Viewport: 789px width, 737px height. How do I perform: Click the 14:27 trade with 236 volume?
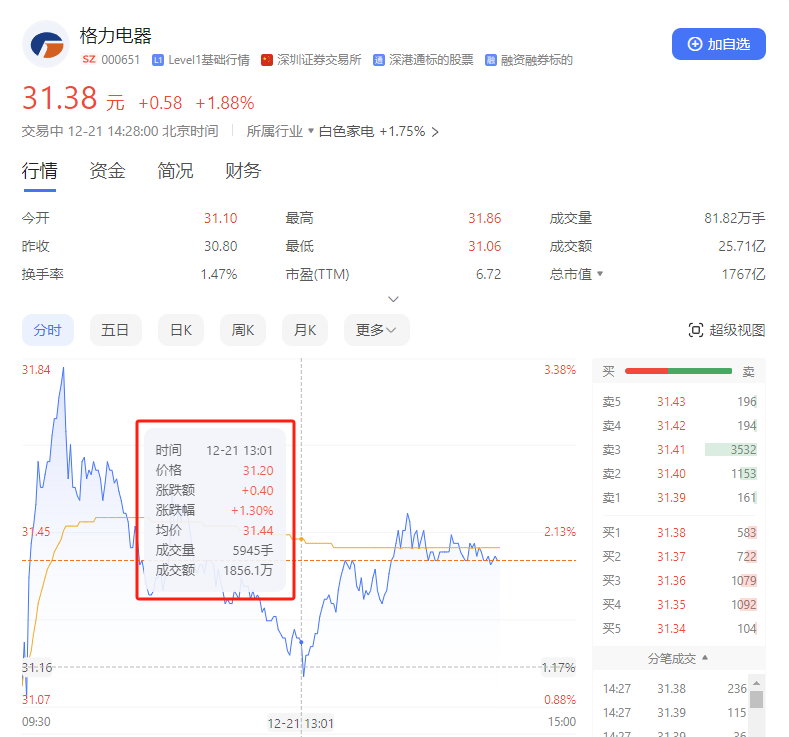coord(675,688)
